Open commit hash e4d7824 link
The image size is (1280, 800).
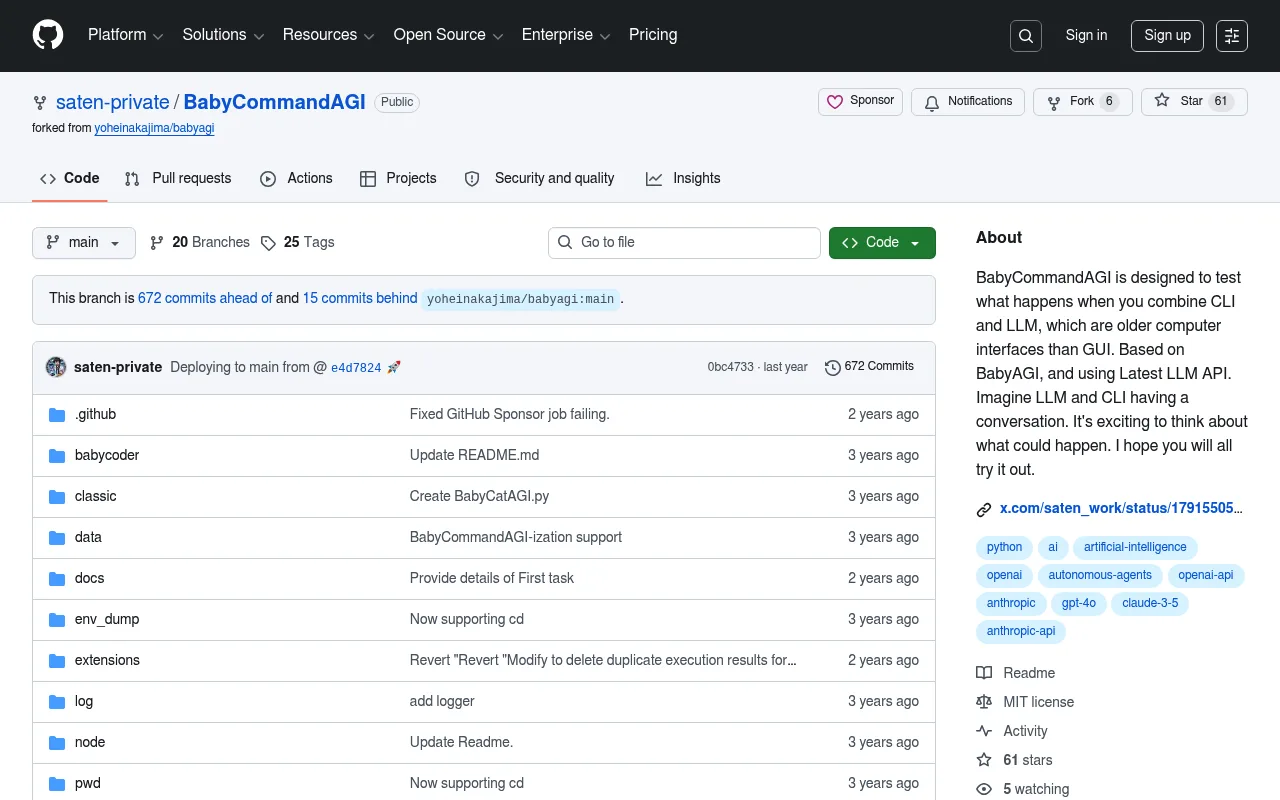point(356,368)
